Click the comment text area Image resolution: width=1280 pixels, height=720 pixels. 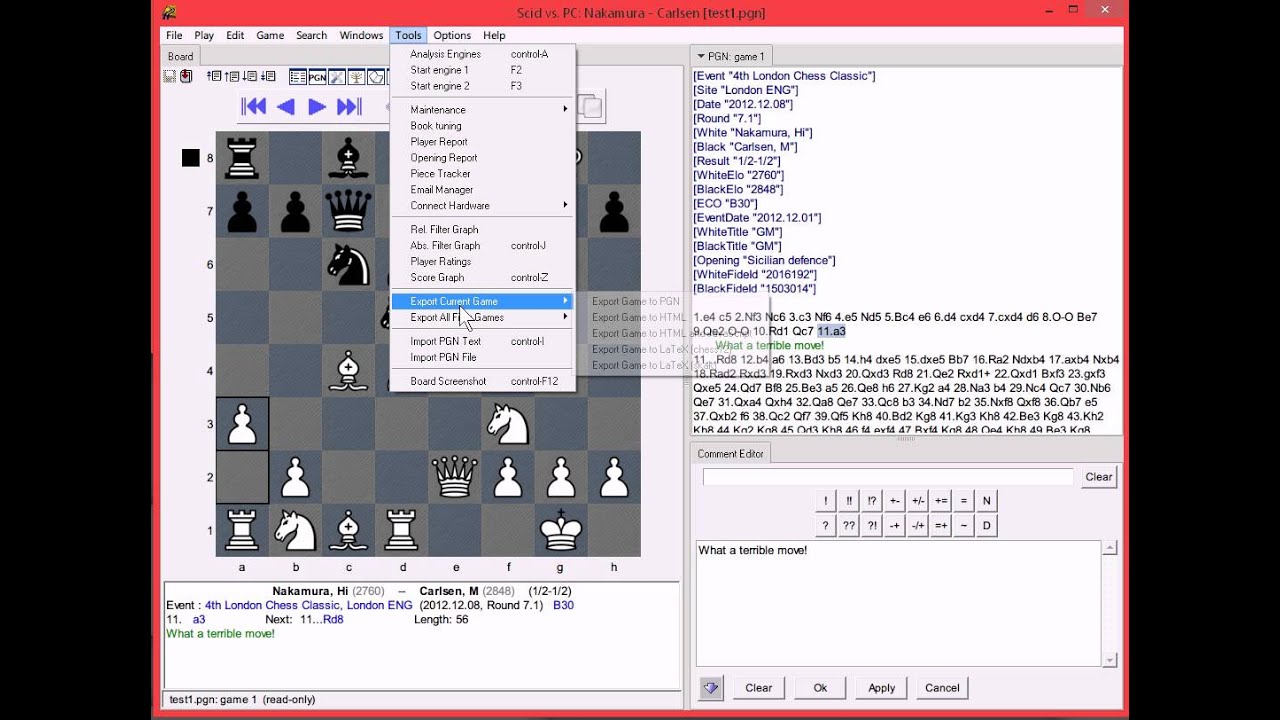pyautogui.click(x=898, y=603)
